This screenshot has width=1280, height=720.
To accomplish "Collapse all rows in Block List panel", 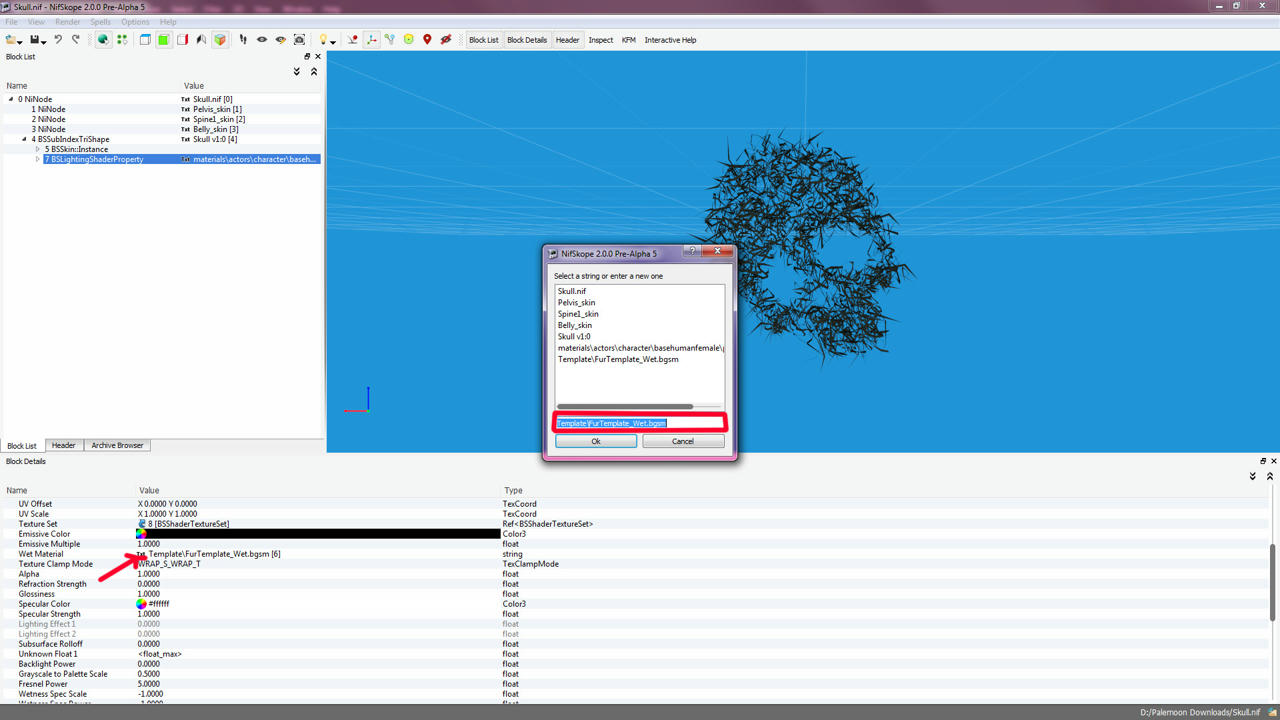I will coord(314,72).
